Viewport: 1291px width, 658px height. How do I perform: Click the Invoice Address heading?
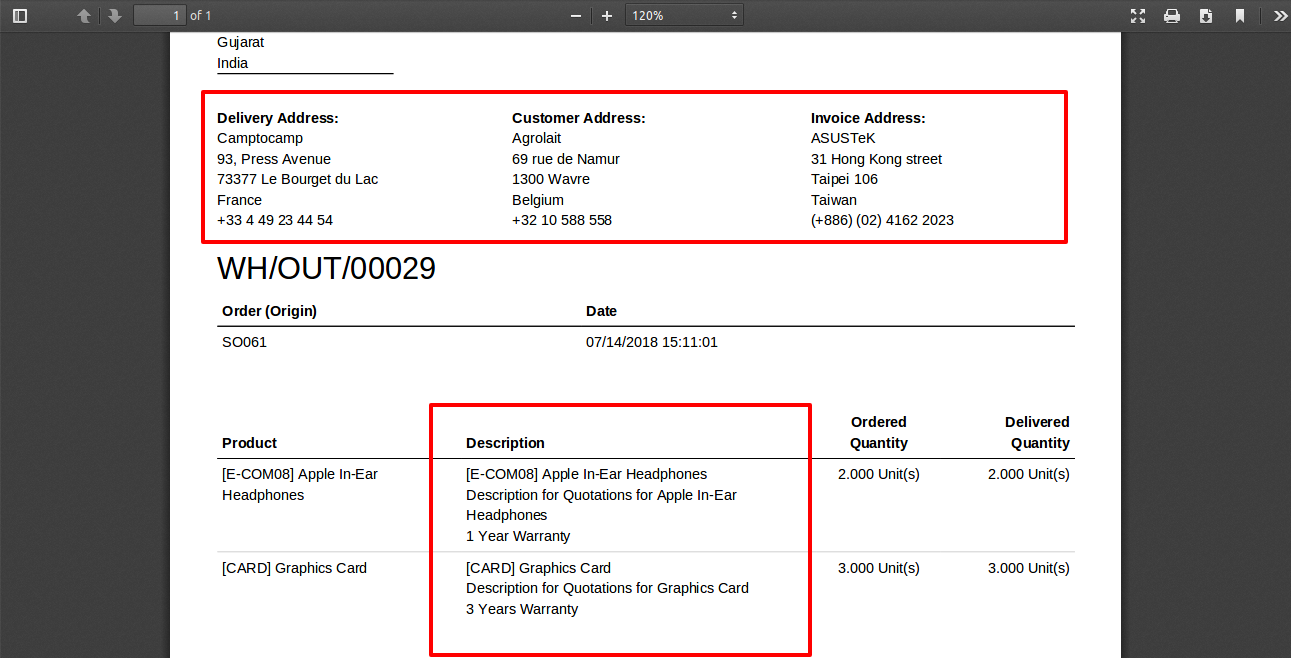click(868, 118)
